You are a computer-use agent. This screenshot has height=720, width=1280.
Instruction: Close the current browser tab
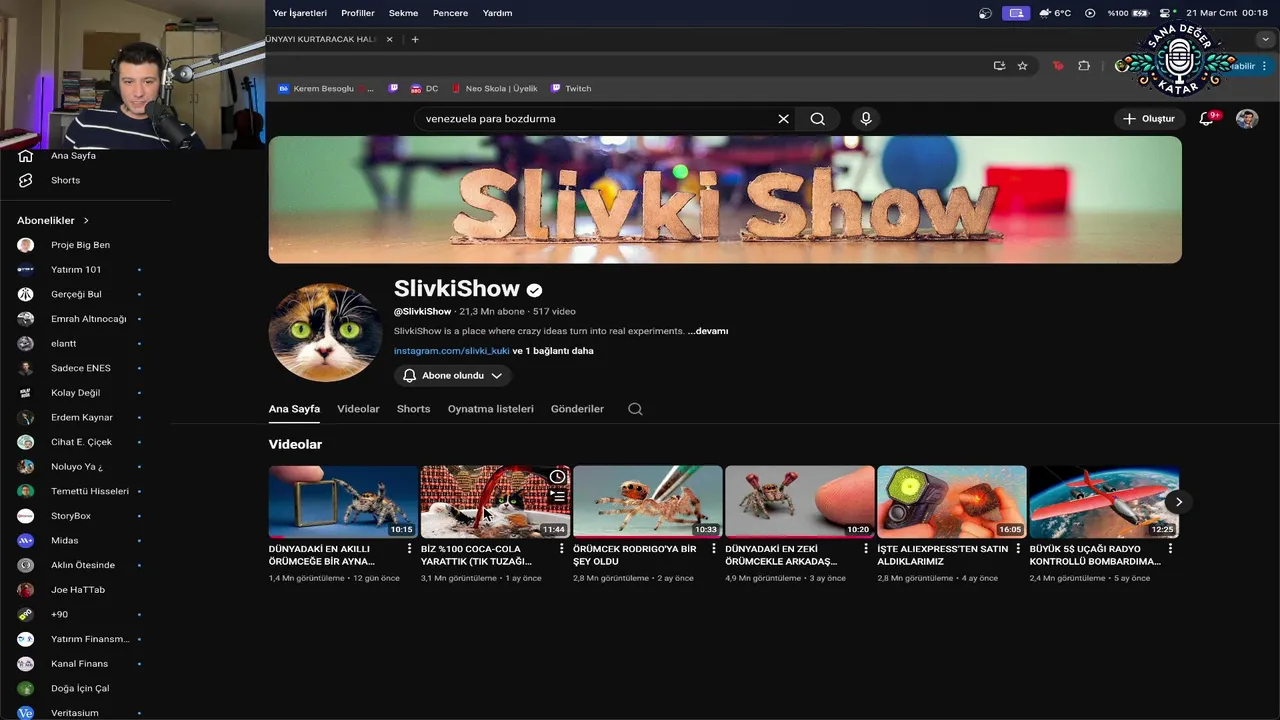(389, 39)
